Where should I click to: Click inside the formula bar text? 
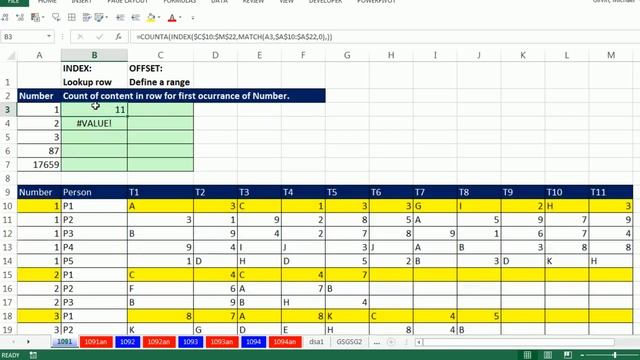(234, 37)
